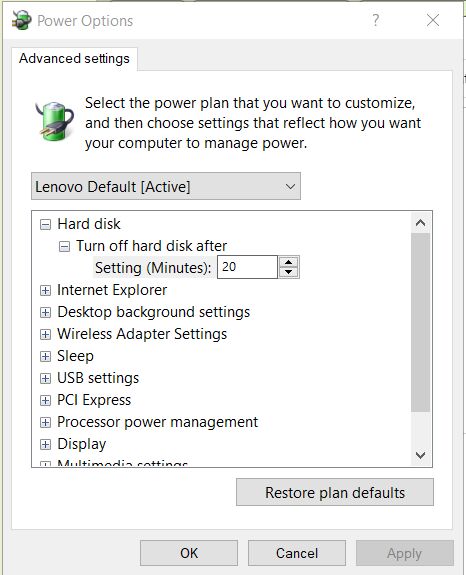This screenshot has width=466, height=575.
Task: Open the Lenovo Default power plan dropdown
Action: (x=166, y=186)
